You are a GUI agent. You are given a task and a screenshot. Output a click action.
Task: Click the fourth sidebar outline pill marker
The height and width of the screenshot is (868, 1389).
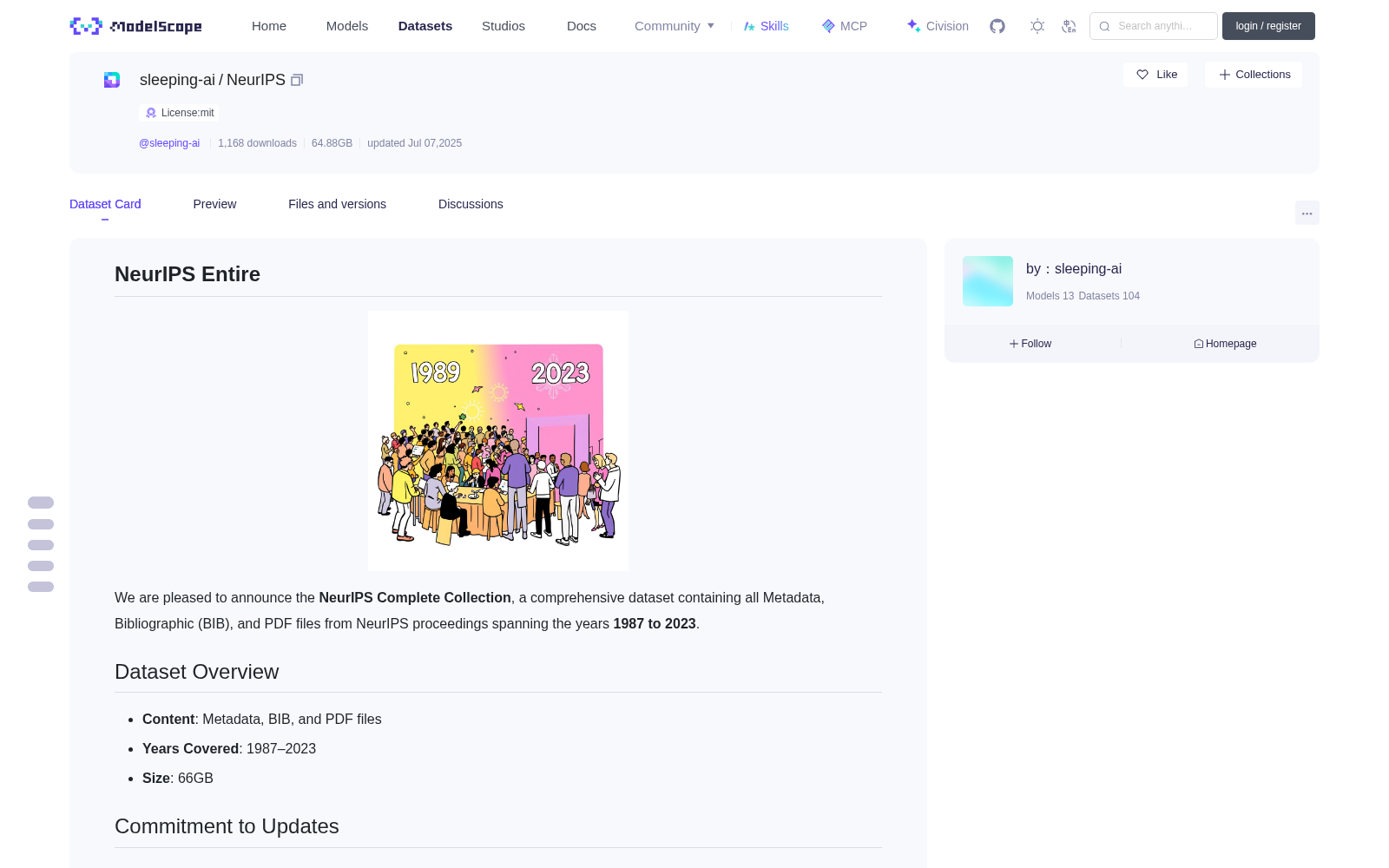click(41, 566)
